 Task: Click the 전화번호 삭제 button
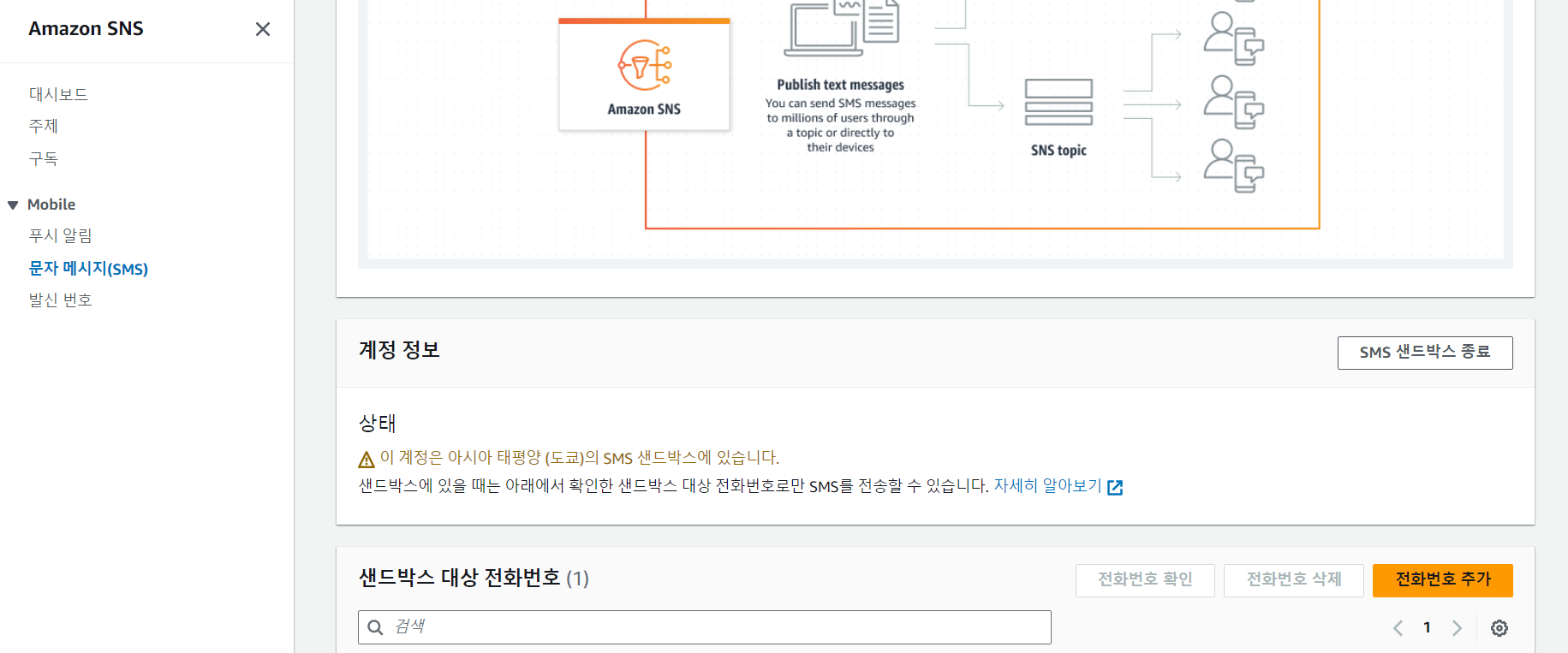click(1294, 580)
